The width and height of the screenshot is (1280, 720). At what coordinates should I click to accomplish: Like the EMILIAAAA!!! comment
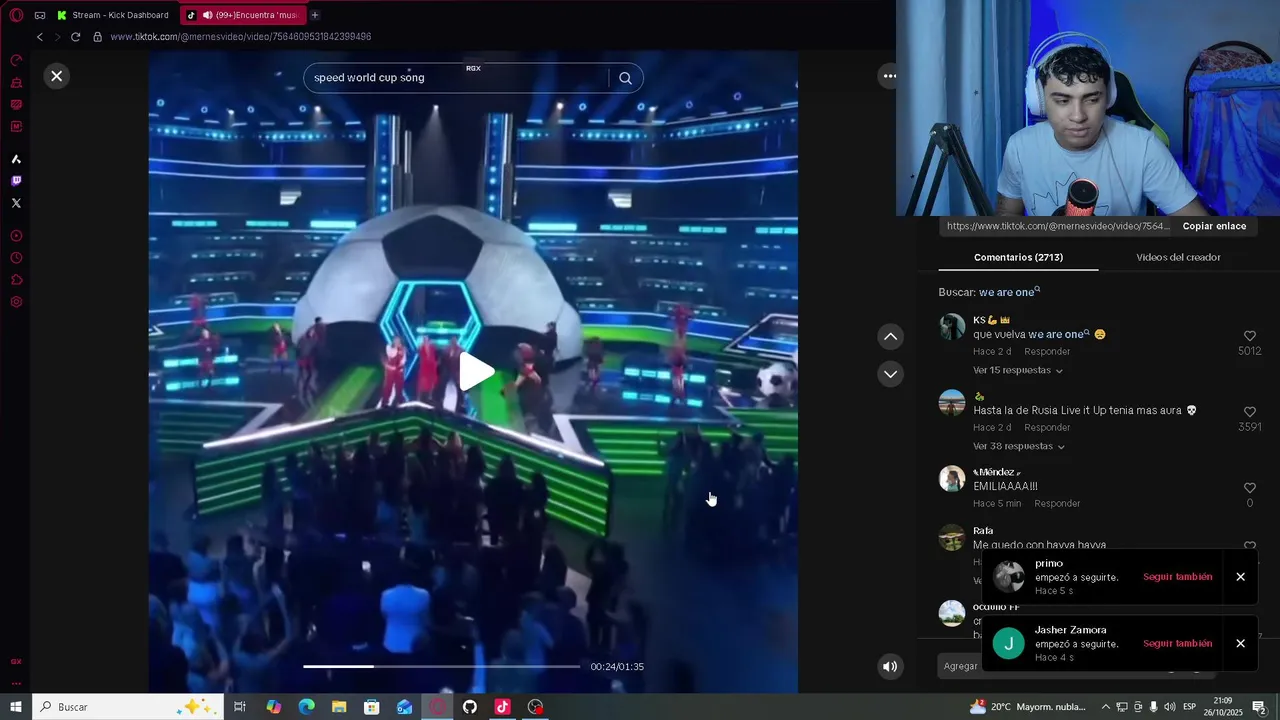tap(1249, 488)
